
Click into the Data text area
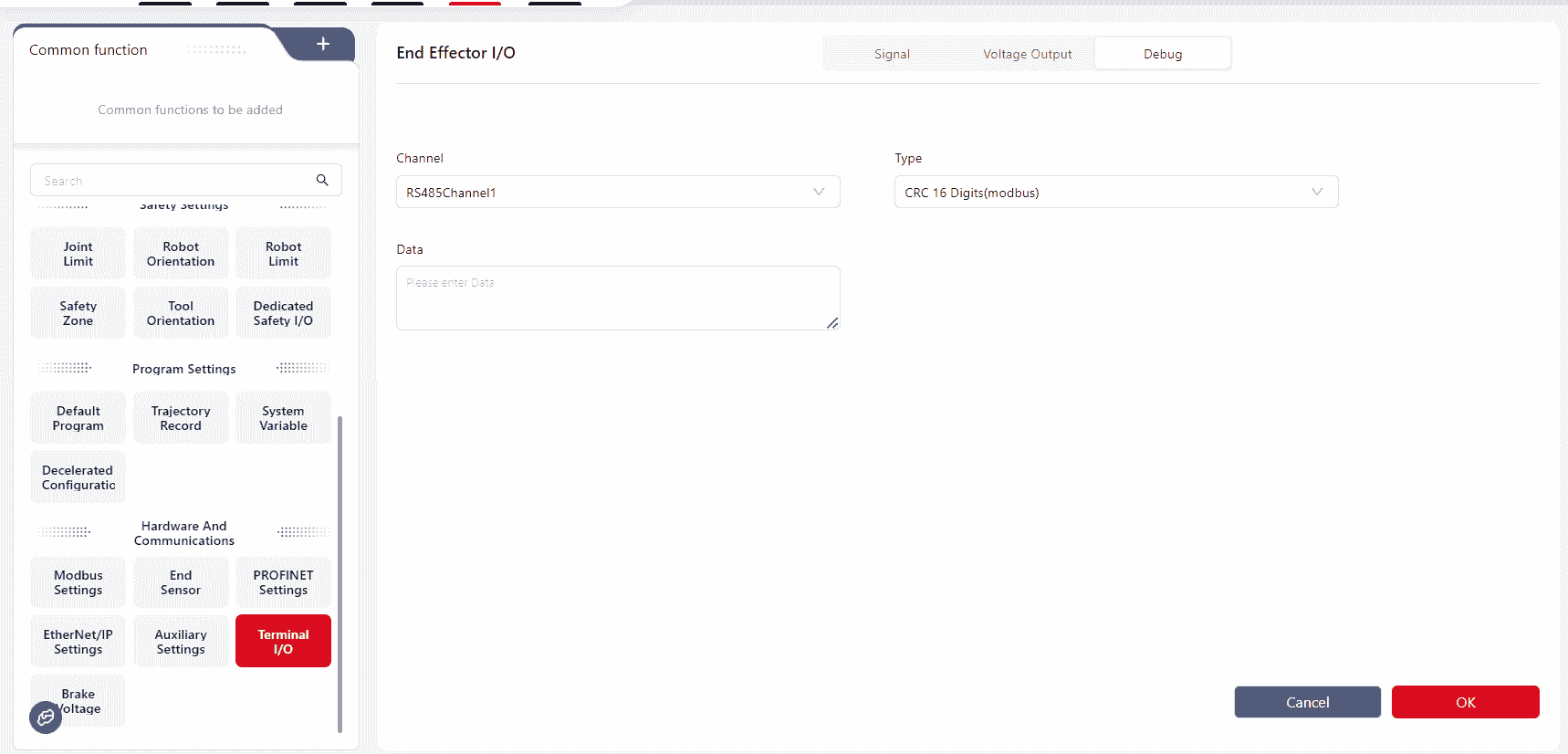coord(617,298)
